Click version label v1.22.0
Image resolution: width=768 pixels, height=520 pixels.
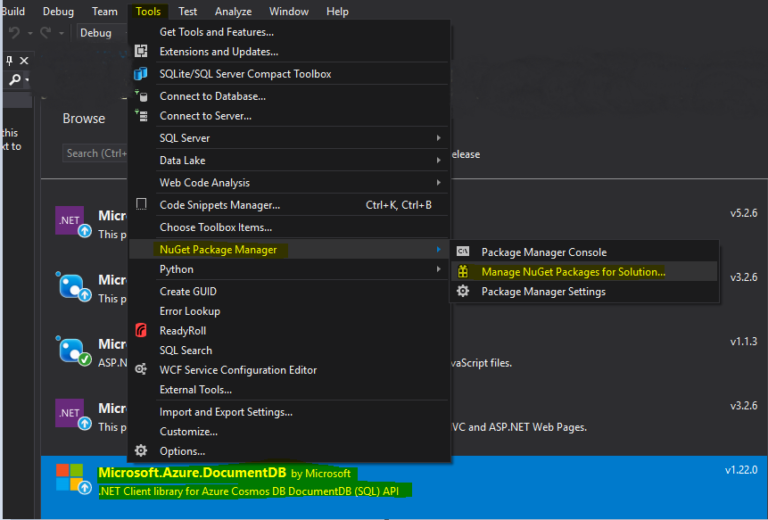741,470
